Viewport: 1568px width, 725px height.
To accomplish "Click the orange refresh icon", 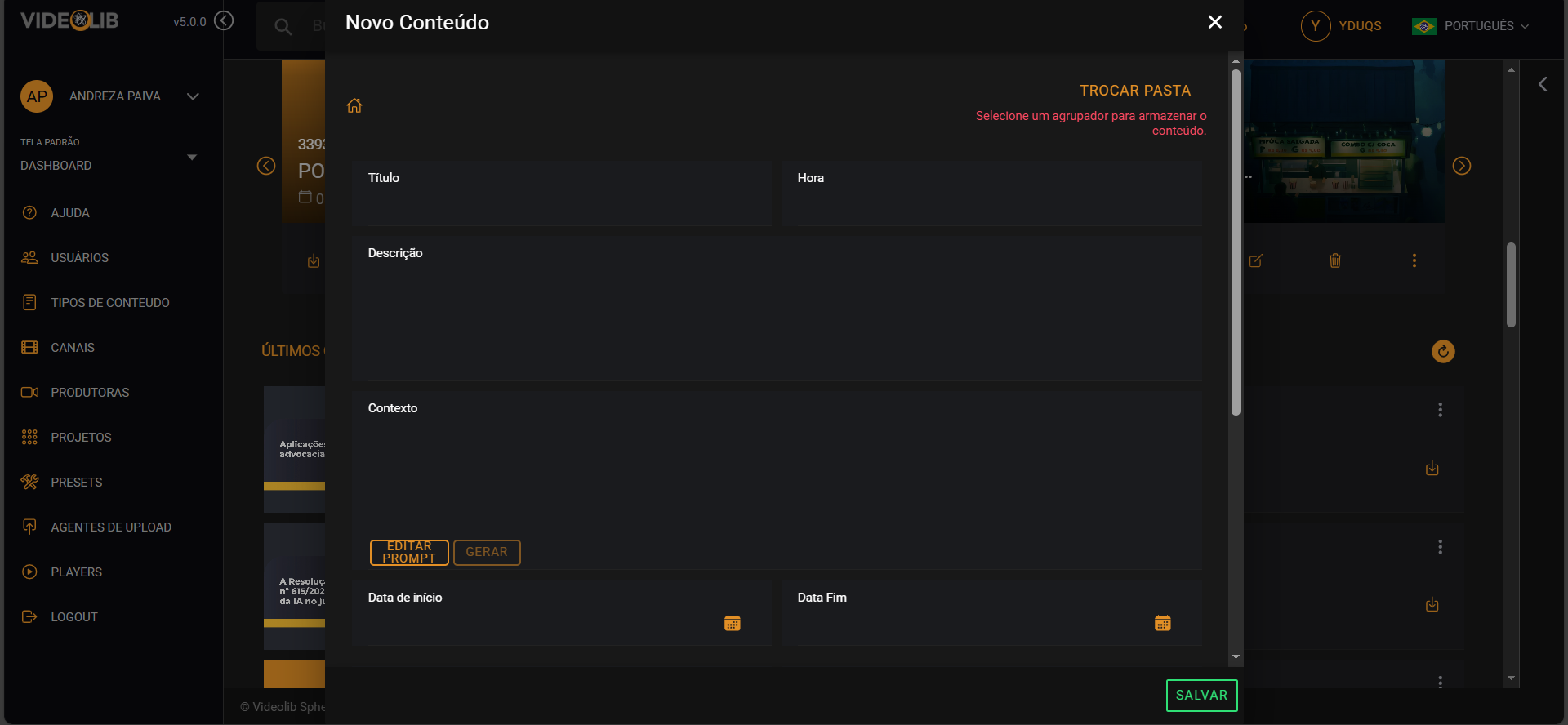I will pos(1443,351).
